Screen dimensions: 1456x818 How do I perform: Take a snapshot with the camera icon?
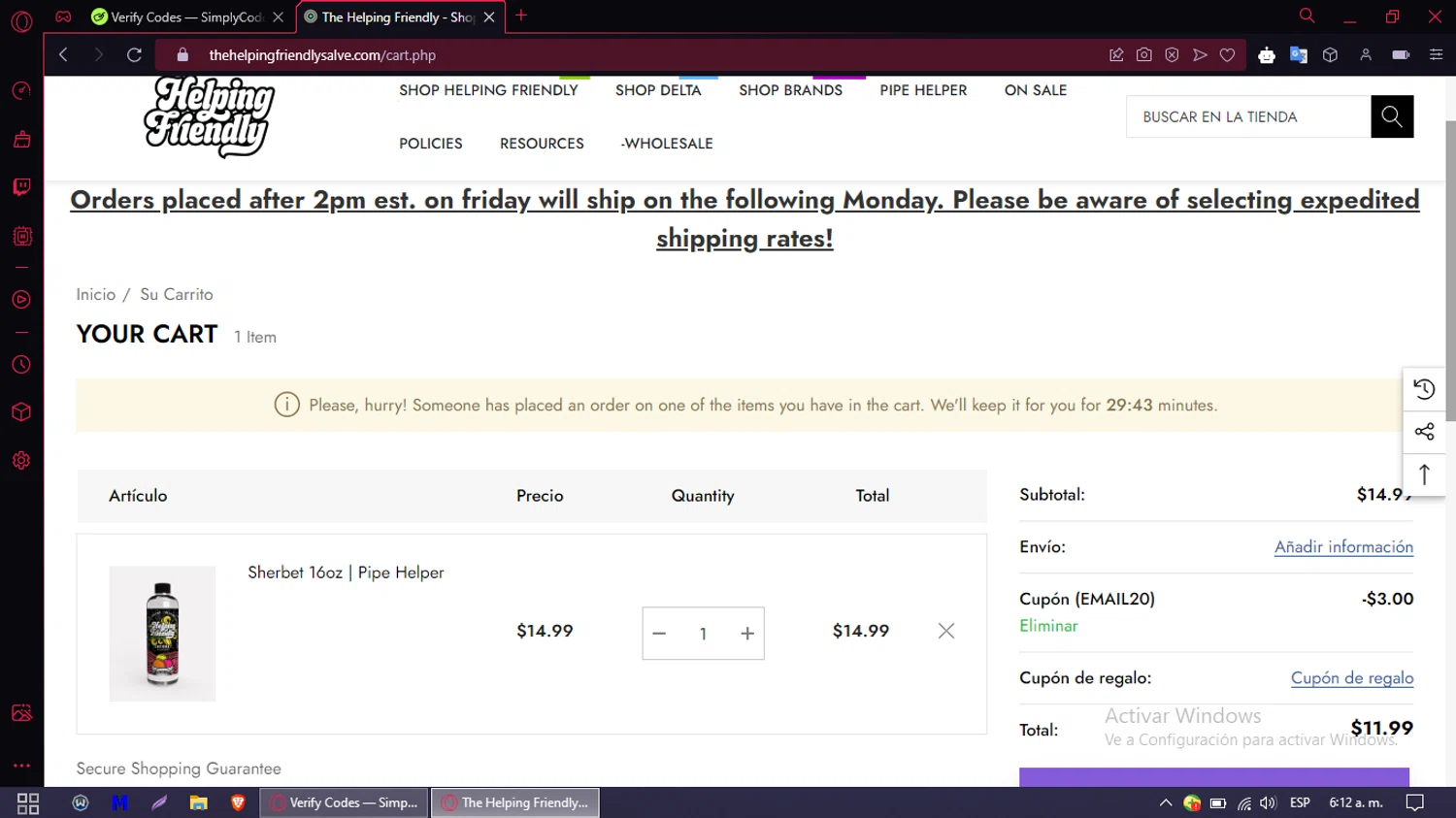coord(1144,55)
